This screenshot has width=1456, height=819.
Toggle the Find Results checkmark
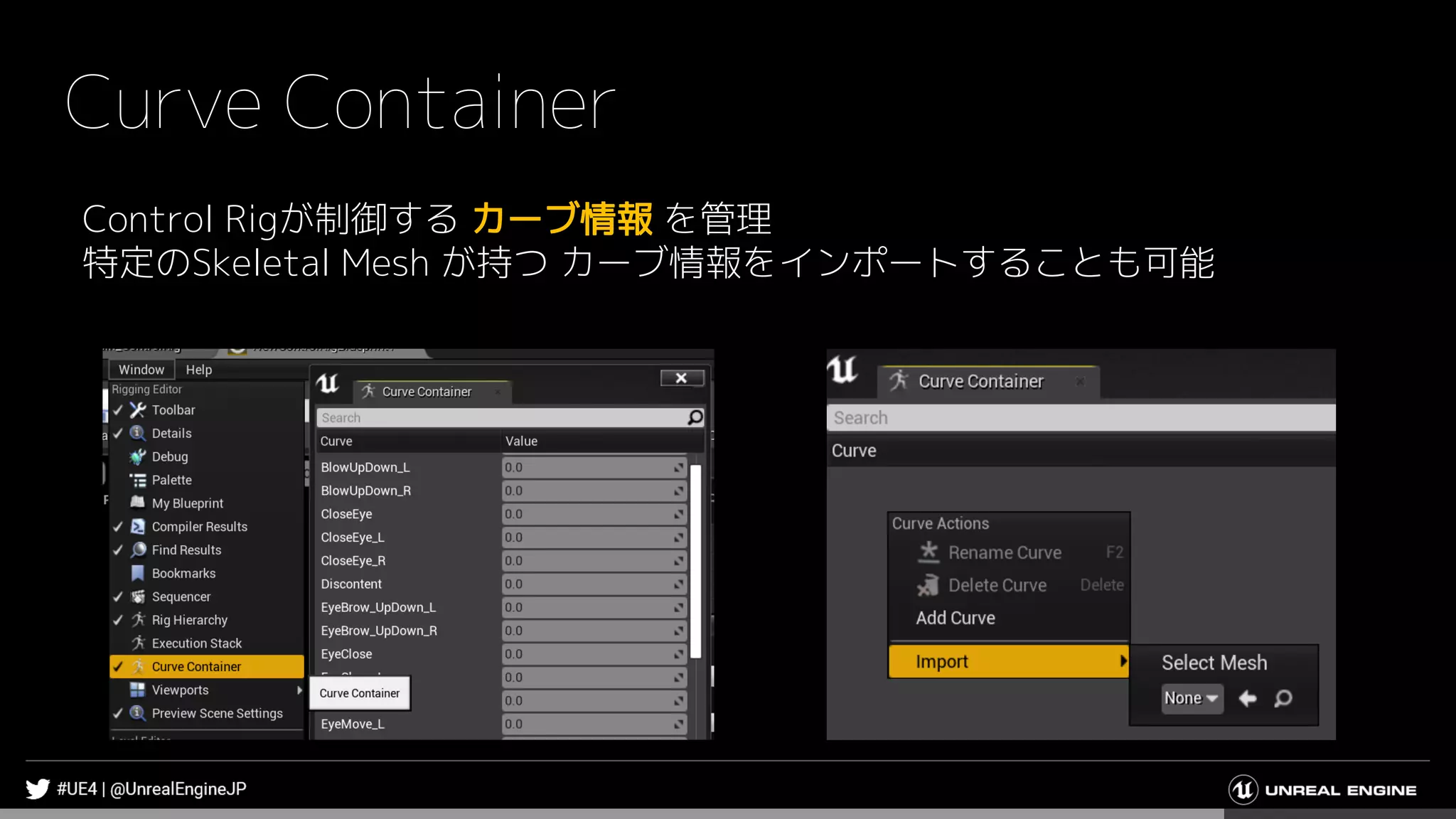click(118, 550)
